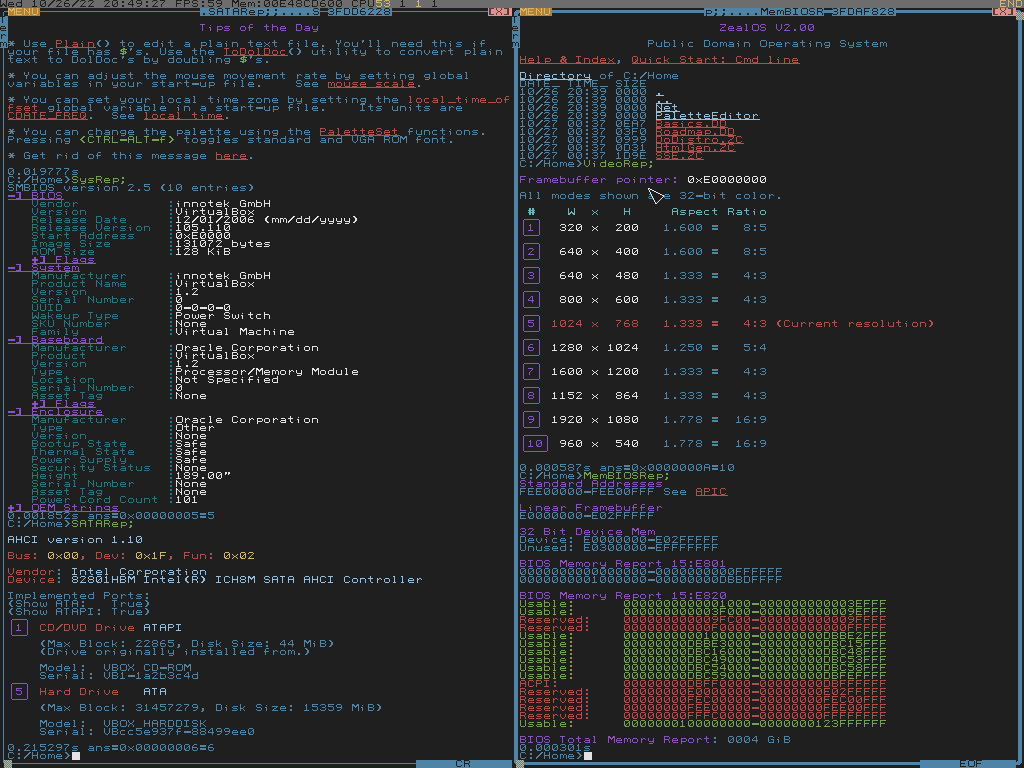Collapse the System section

(x=43, y=268)
